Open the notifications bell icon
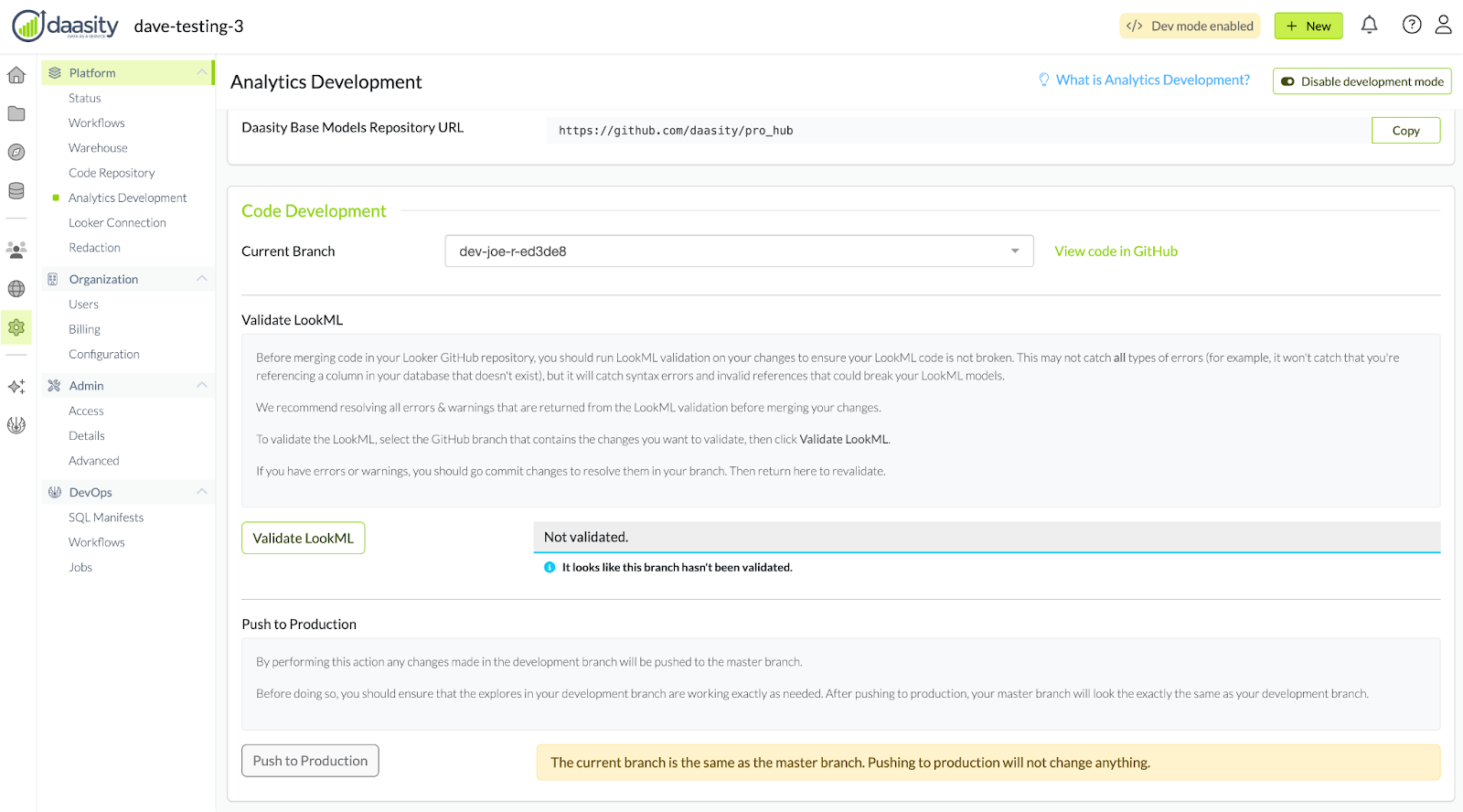The image size is (1463, 812). (x=1369, y=26)
